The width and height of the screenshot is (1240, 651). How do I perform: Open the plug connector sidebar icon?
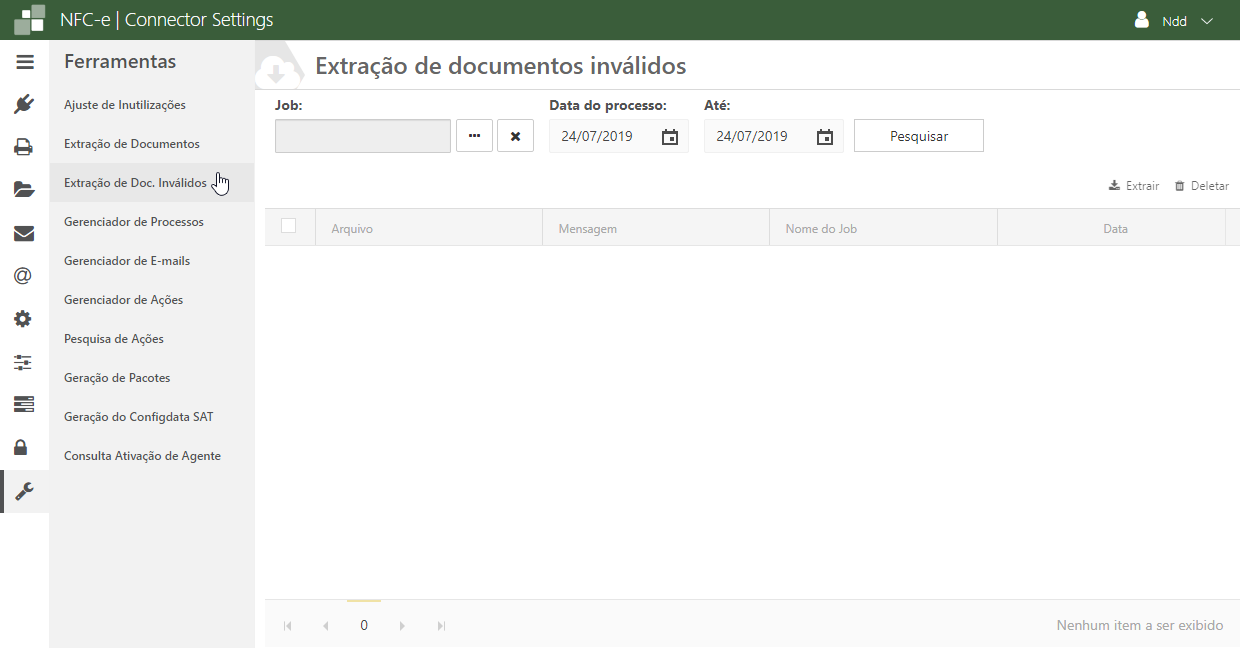[25, 104]
